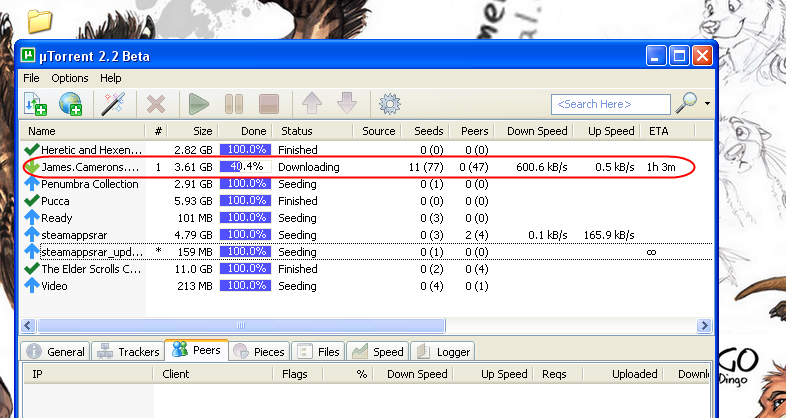Select the James.Camerons torrent row
The height and width of the screenshot is (418, 786).
[x=366, y=167]
